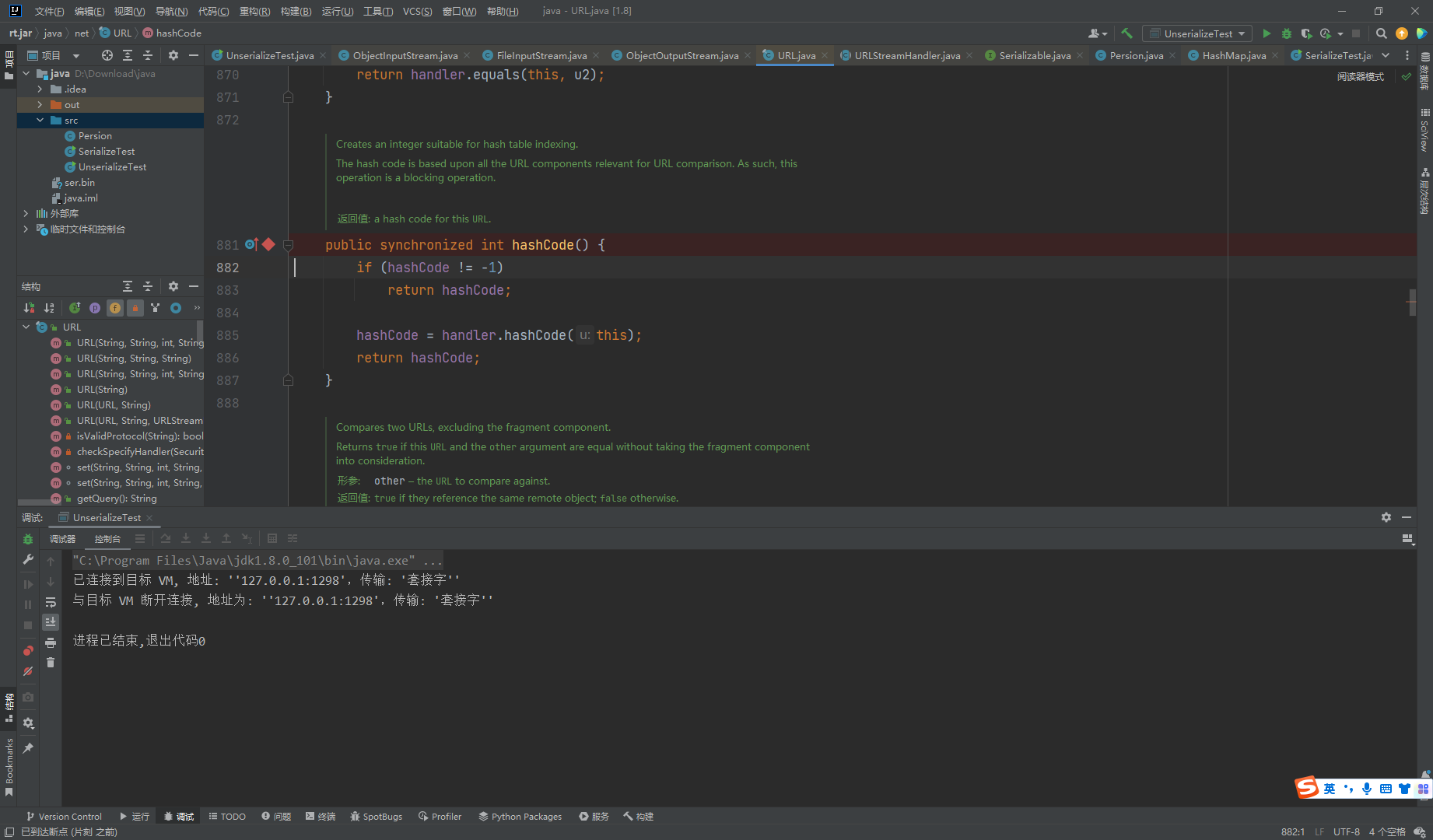Open 重构(R) refactor menu
This screenshot has height=840, width=1433.
click(254, 11)
